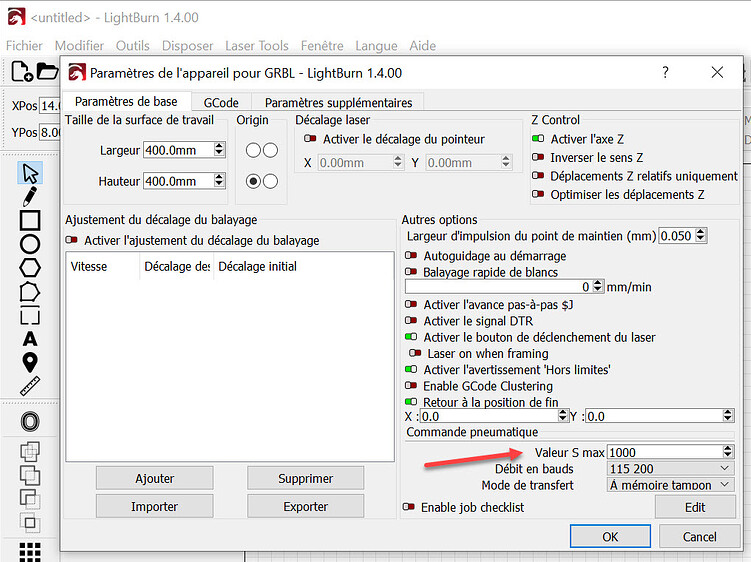Select the position marker pin tool

coord(30,362)
